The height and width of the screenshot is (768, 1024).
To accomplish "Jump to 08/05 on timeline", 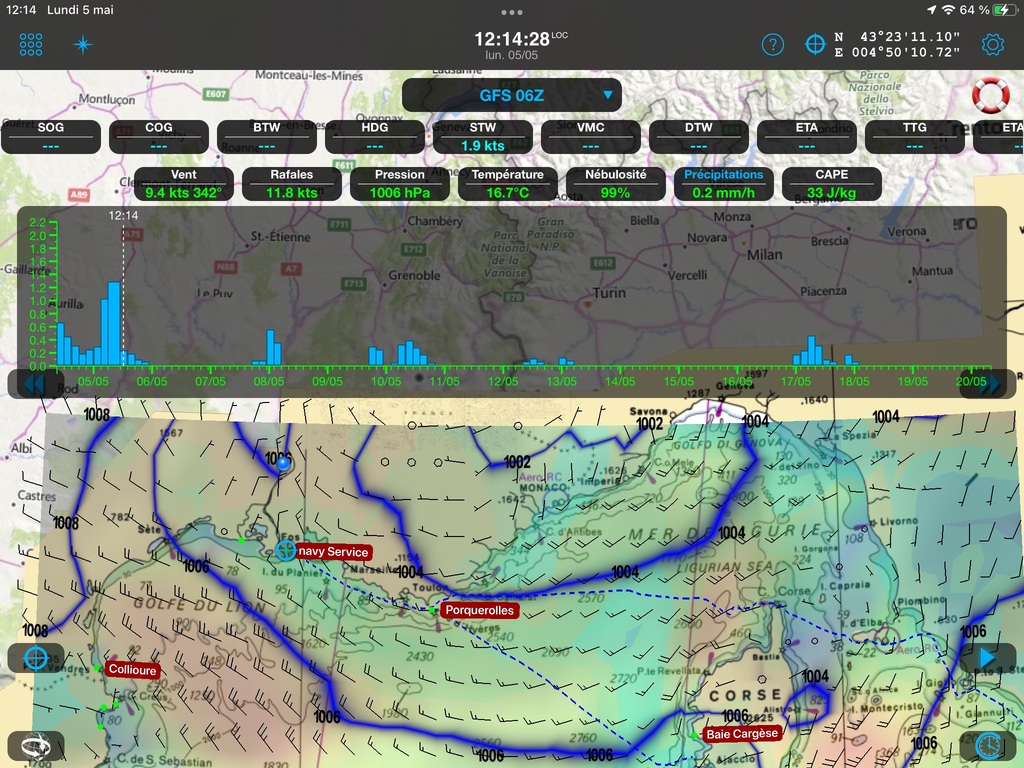I will tap(268, 381).
